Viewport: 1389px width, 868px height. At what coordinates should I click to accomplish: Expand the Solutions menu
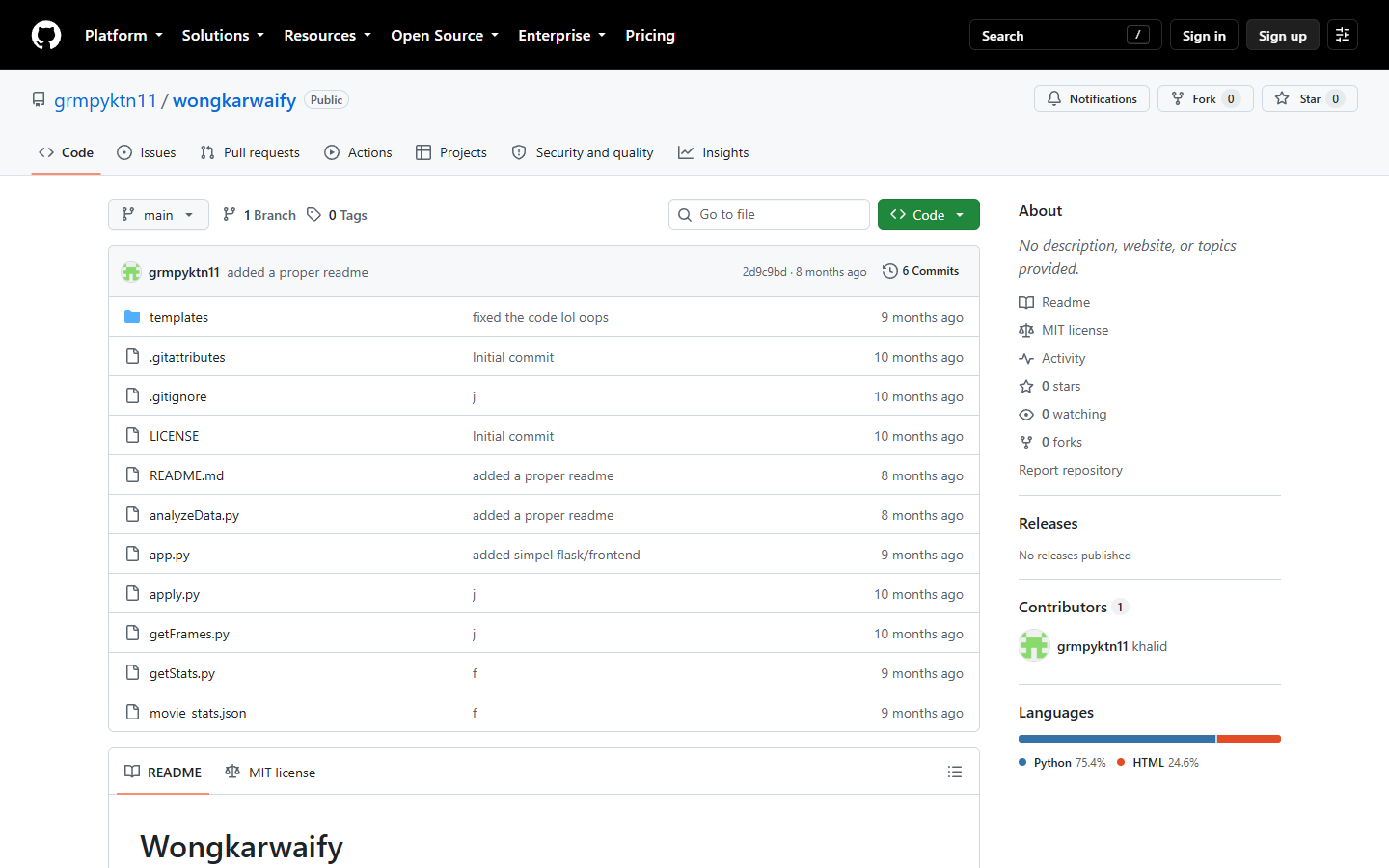pyautogui.click(x=223, y=36)
